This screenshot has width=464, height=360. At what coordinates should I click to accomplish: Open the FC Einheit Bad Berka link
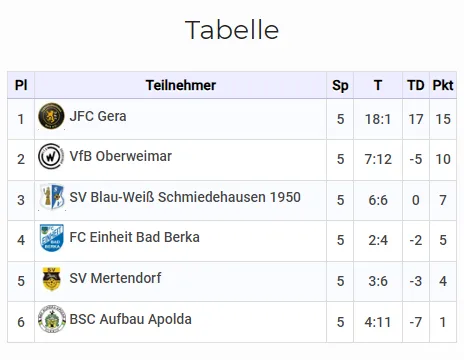pos(134,237)
